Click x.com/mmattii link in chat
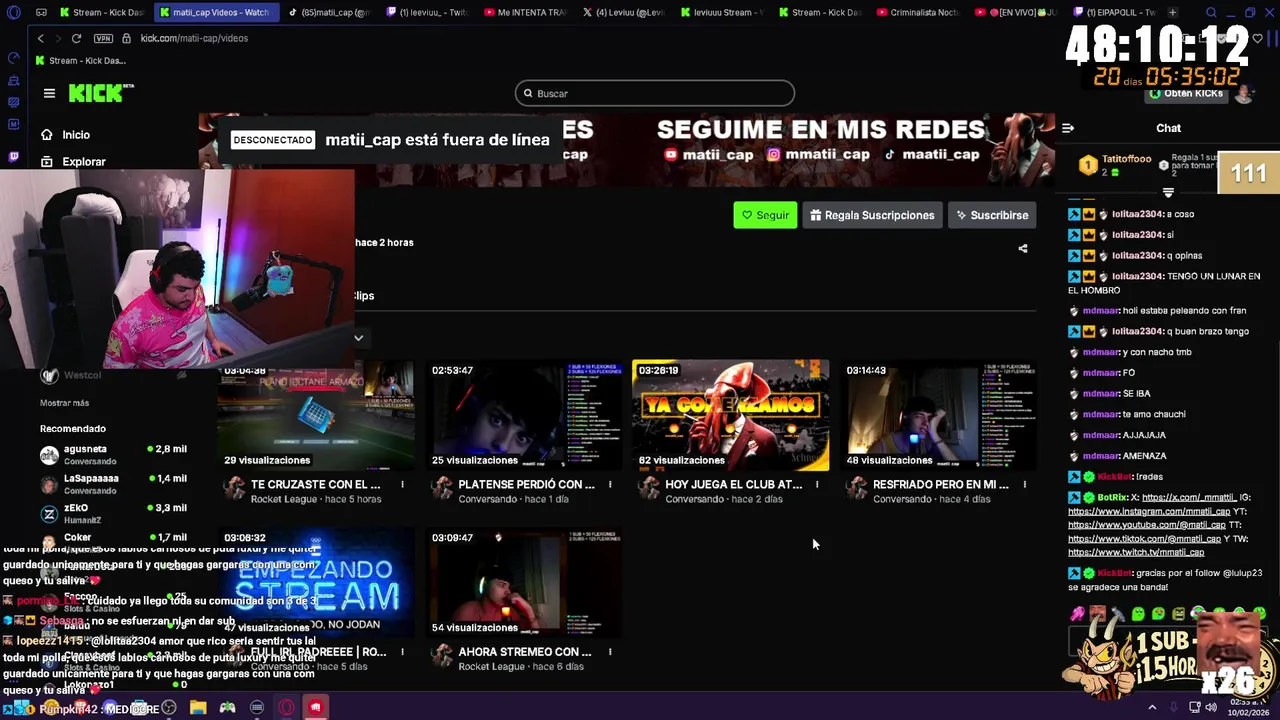1280x720 pixels. point(1188,497)
